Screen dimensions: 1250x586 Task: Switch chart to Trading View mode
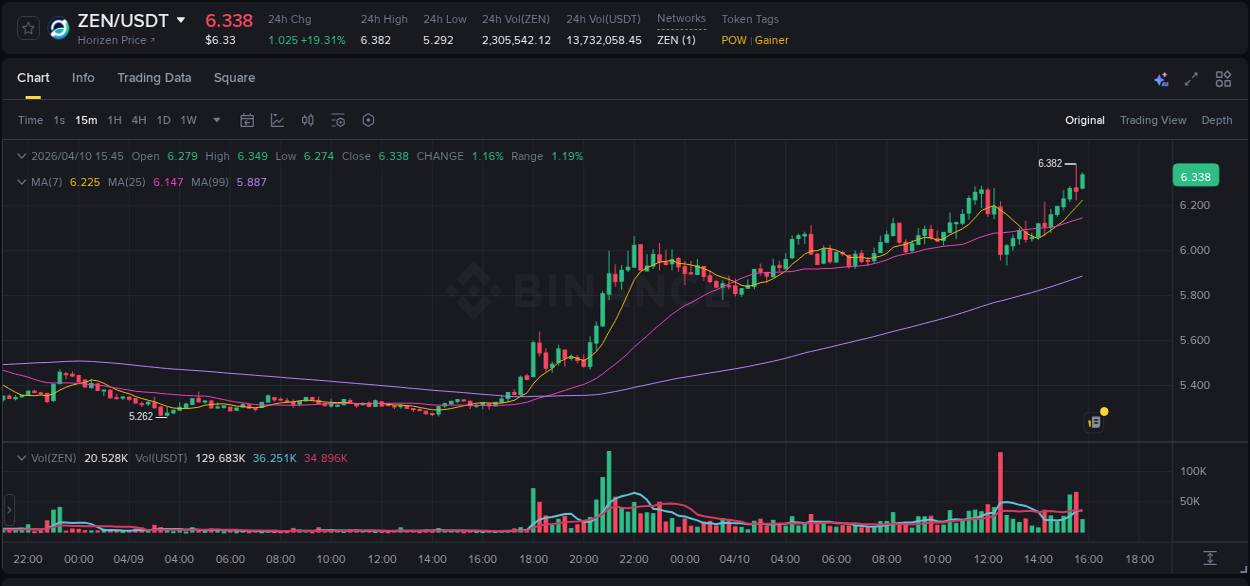pos(1153,120)
